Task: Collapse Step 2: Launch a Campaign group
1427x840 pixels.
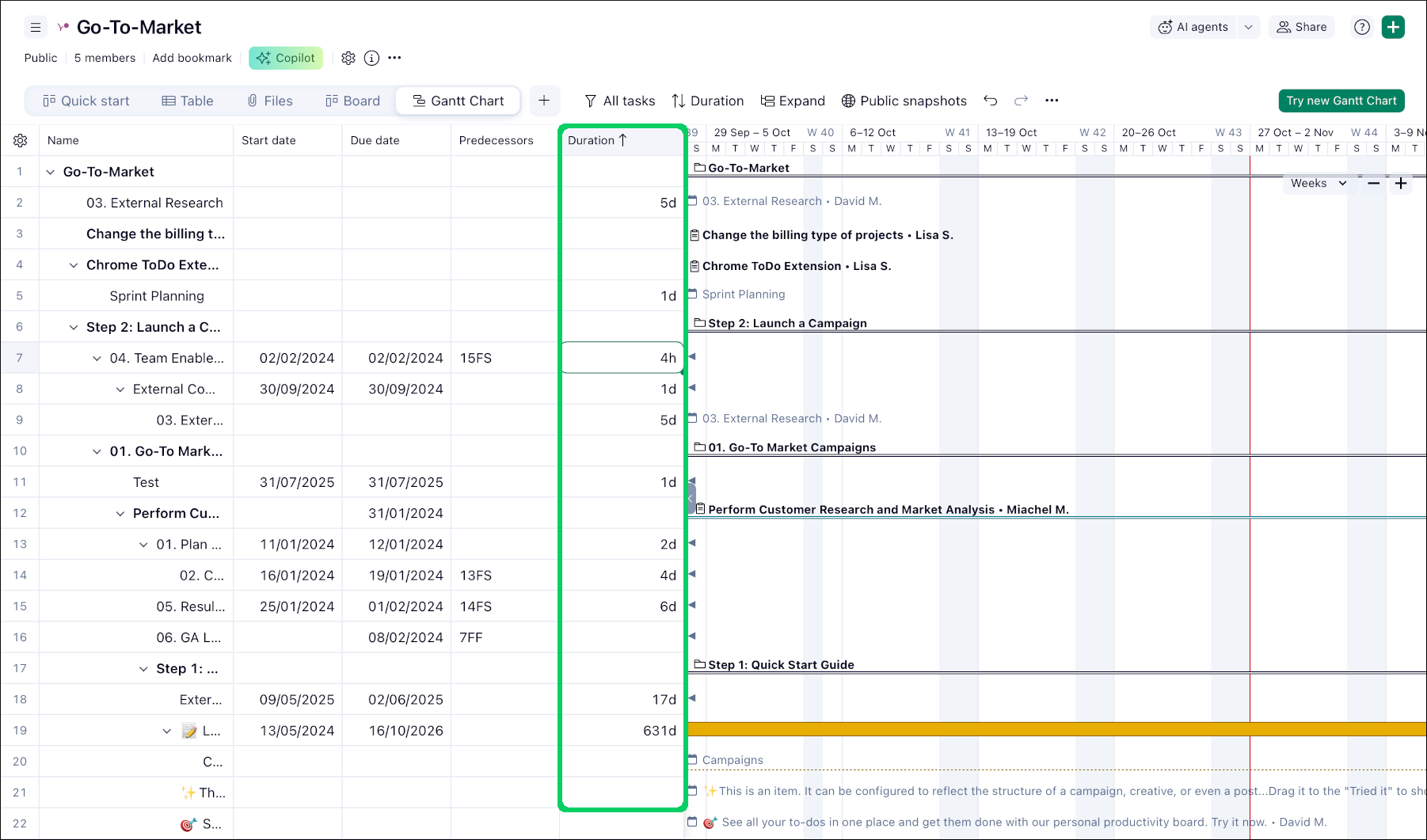Action: click(x=74, y=327)
